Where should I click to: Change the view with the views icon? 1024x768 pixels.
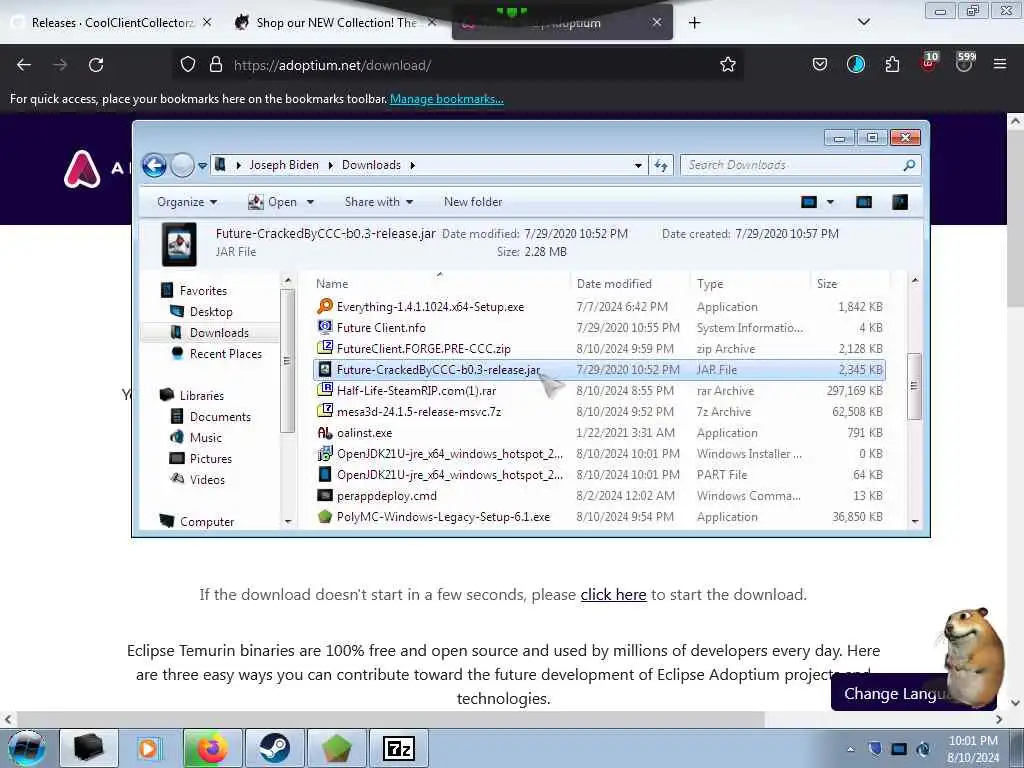click(x=808, y=202)
